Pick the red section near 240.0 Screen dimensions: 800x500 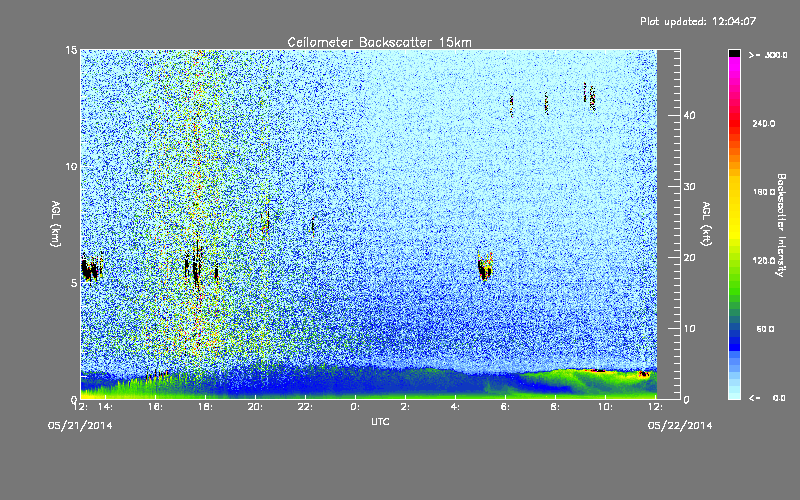[734, 123]
